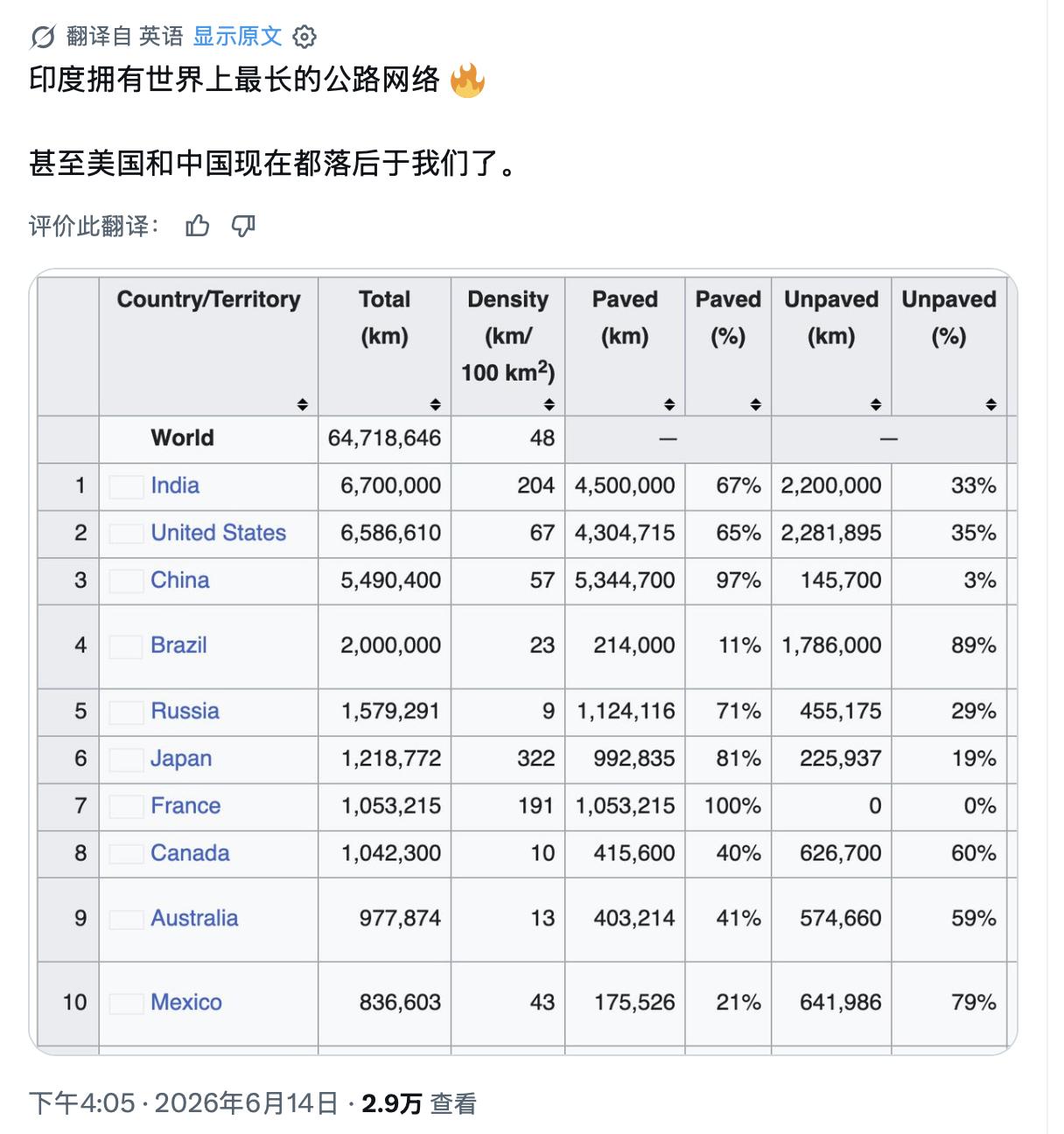This screenshot has height=1134, width=1064.
Task: Click the 评价此翻译 label
Action: 94,227
